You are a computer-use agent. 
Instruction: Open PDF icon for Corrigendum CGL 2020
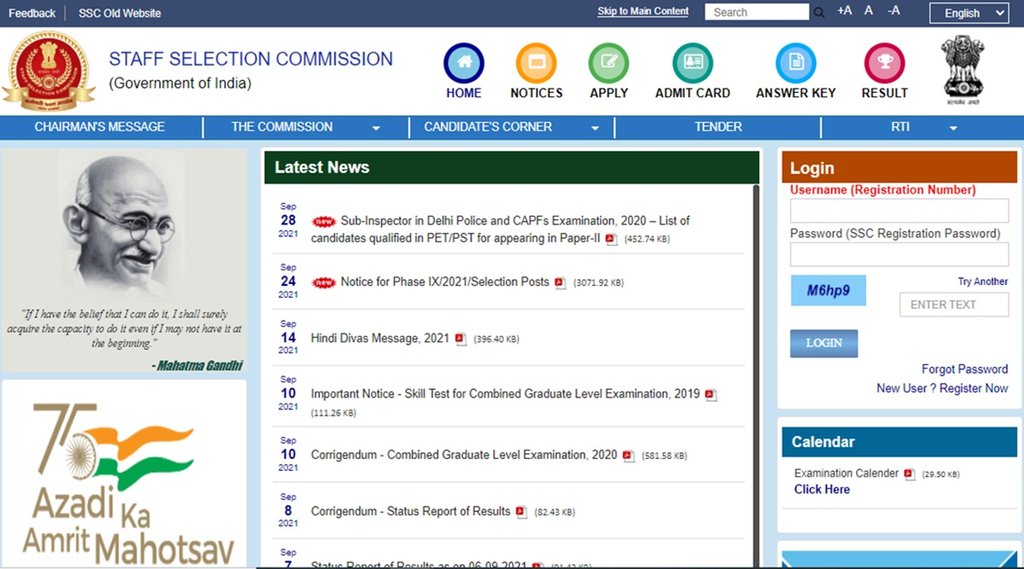click(628, 456)
